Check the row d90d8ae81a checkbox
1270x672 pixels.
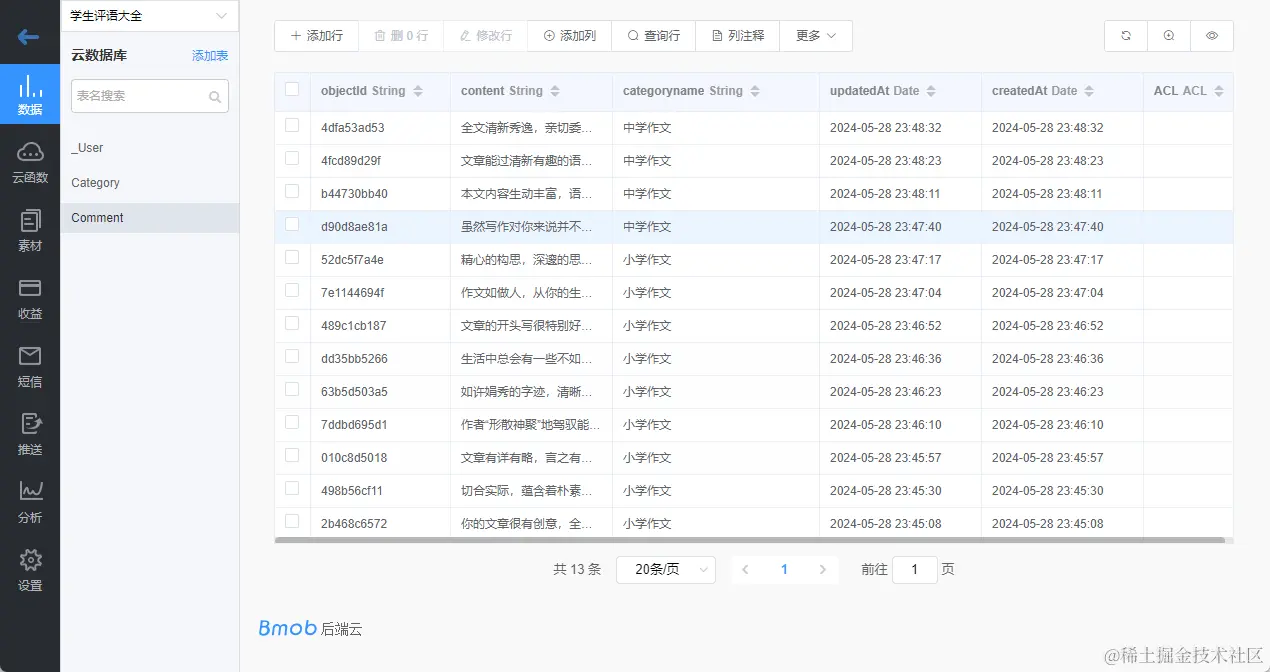point(292,224)
